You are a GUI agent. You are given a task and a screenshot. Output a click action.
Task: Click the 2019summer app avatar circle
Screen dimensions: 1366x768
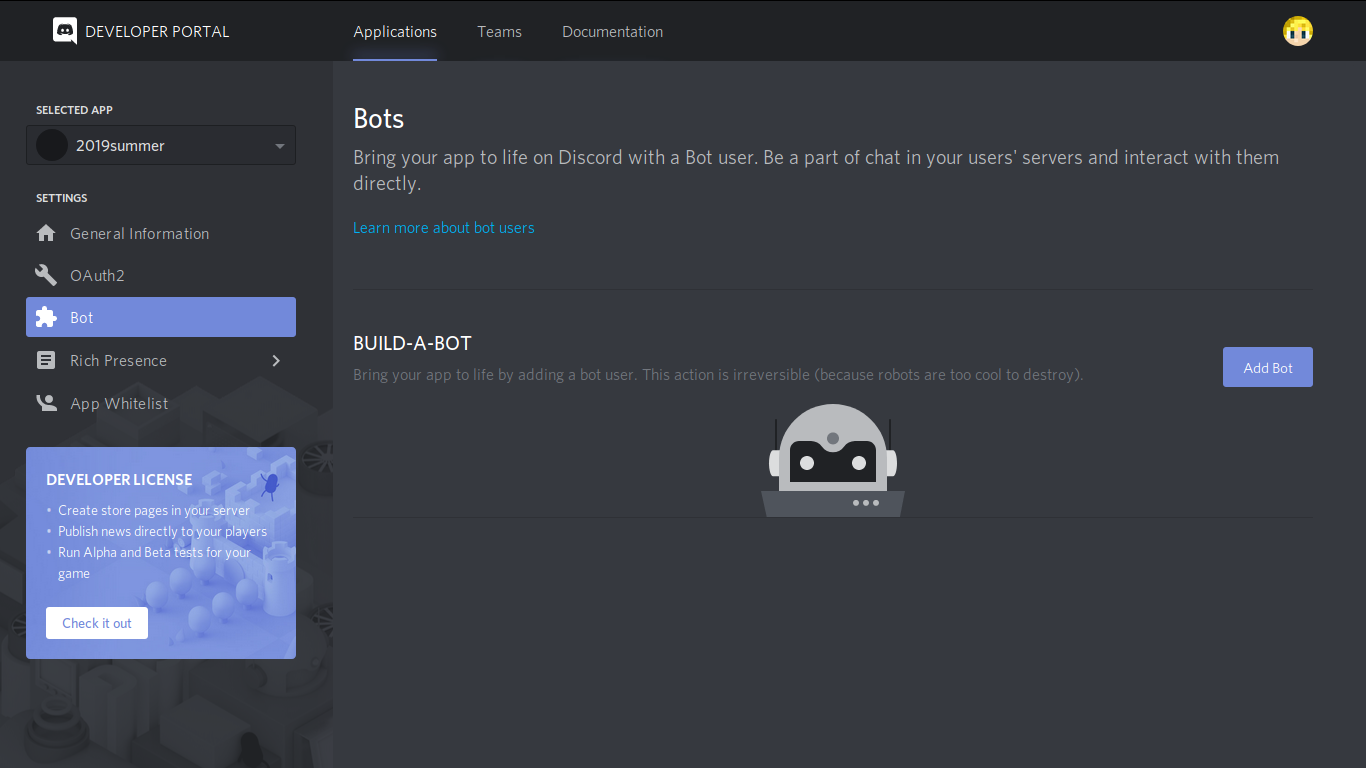(52, 145)
